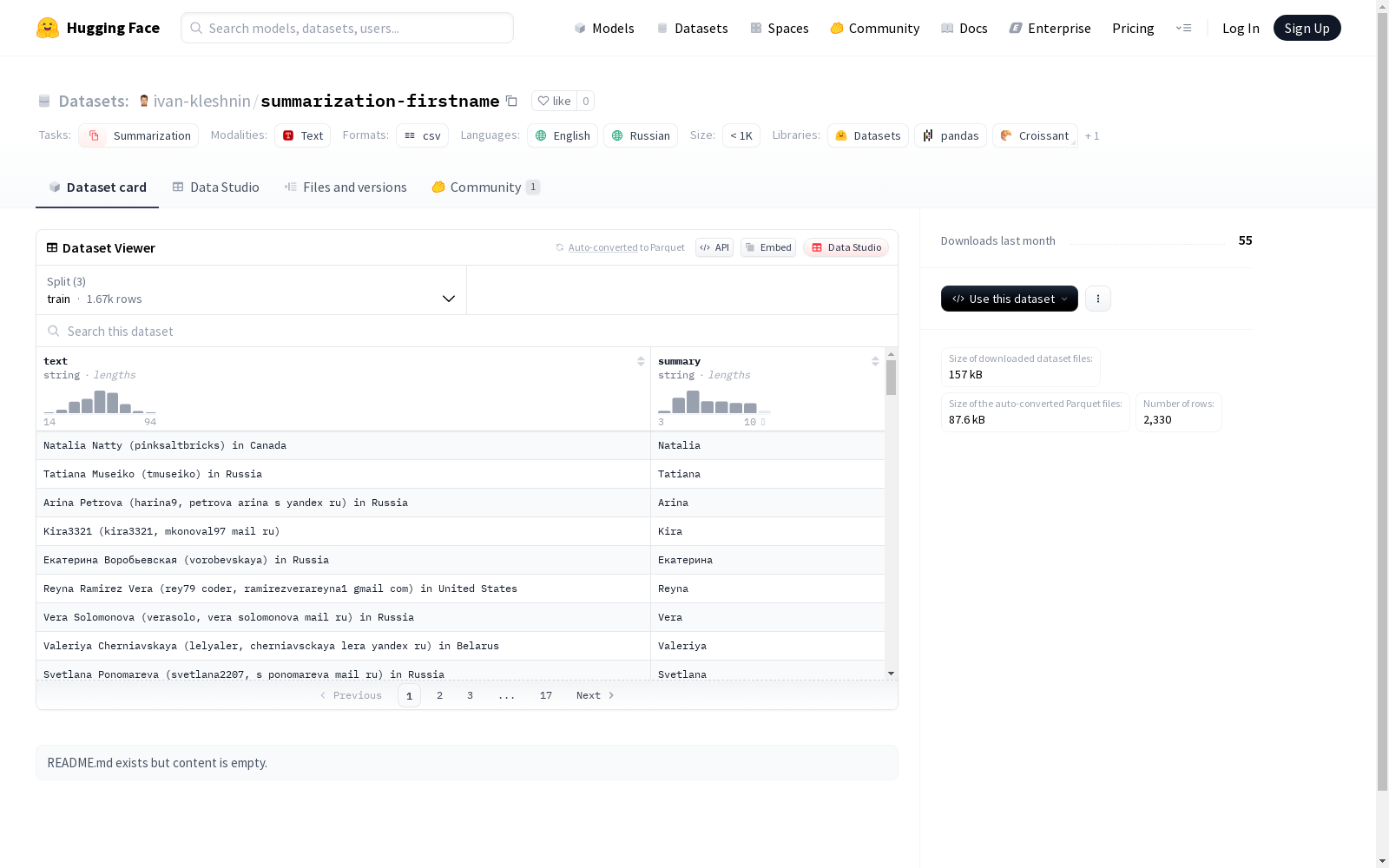Click the Croissant library tag

click(x=1035, y=135)
